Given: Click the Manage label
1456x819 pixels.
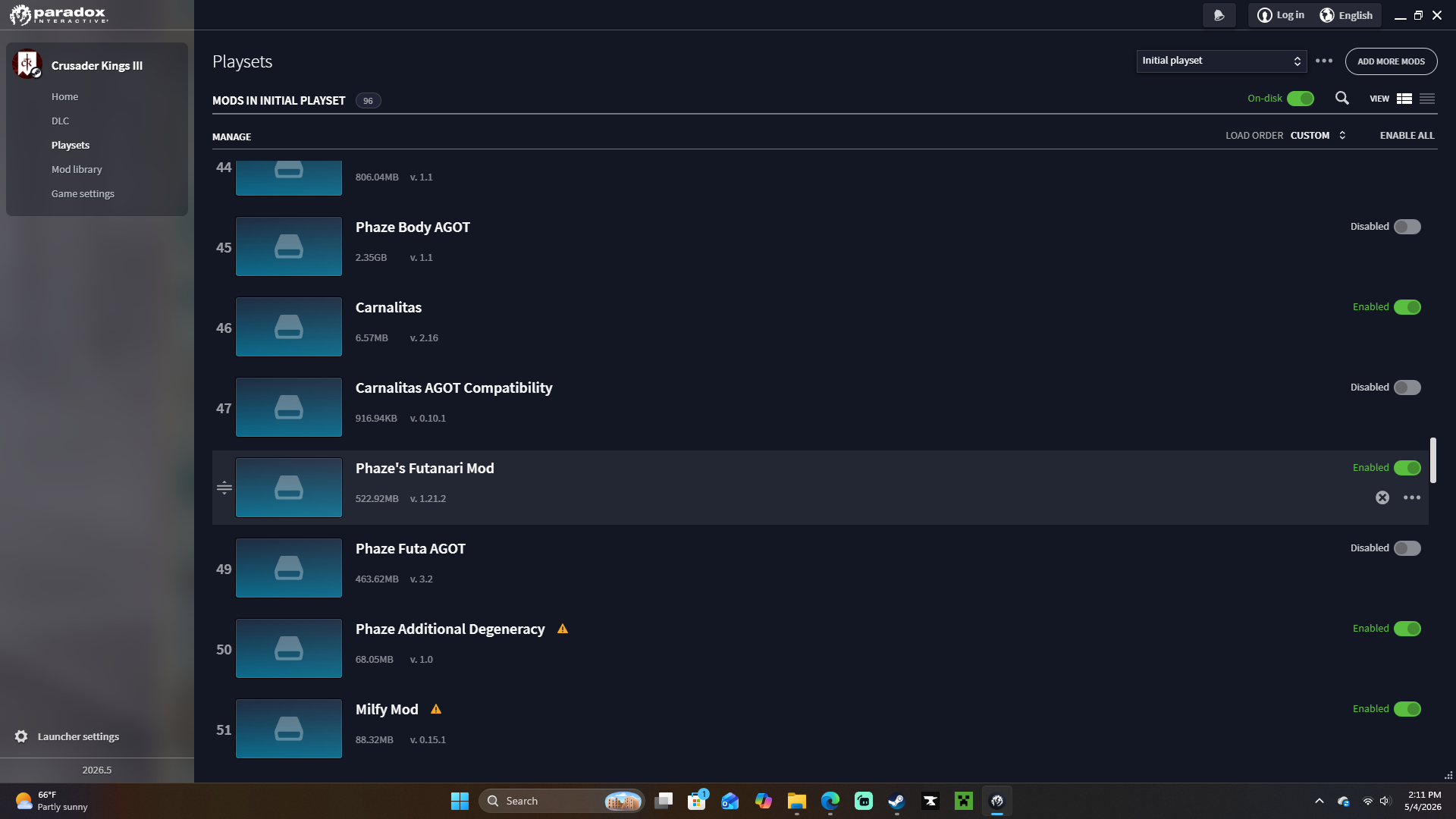Looking at the screenshot, I should (x=231, y=136).
